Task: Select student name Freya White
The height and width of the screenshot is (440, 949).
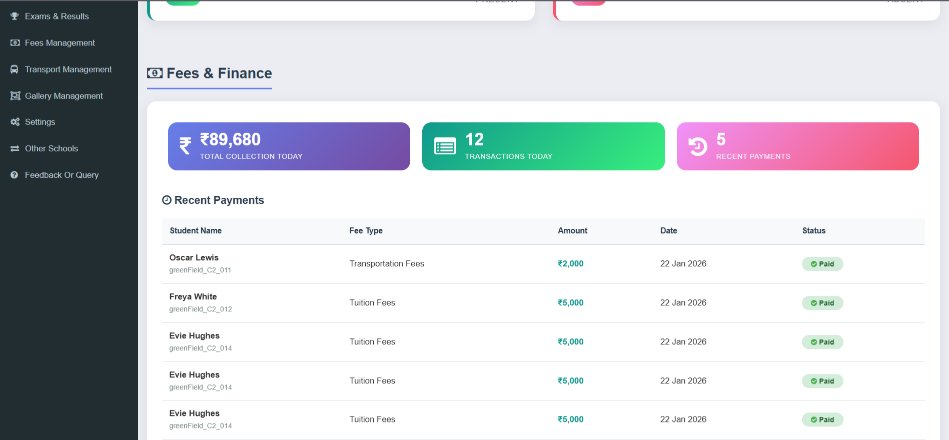Action: (x=193, y=297)
